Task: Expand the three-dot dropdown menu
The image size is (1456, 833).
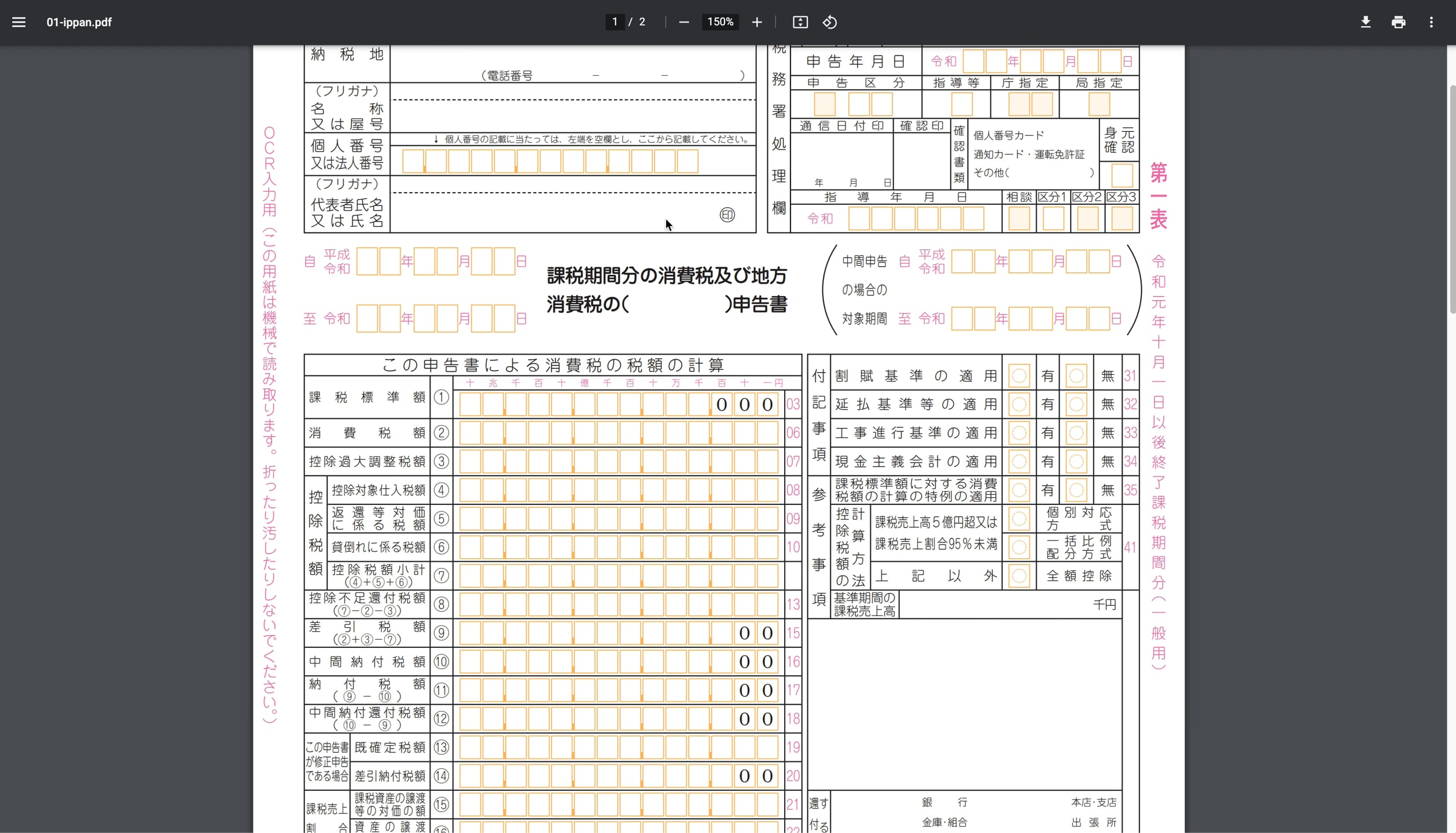Action: coord(1431,22)
